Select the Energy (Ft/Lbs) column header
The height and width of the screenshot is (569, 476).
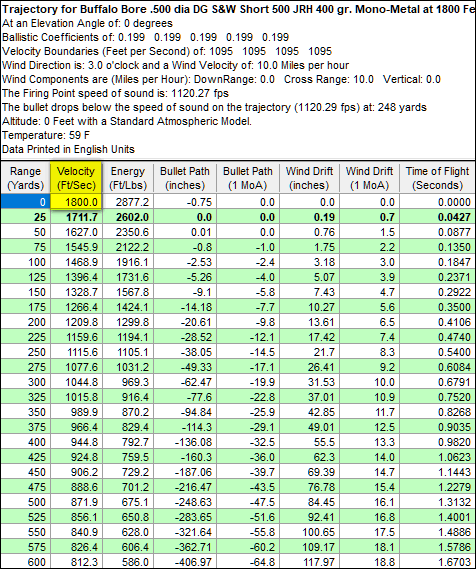coord(128,178)
